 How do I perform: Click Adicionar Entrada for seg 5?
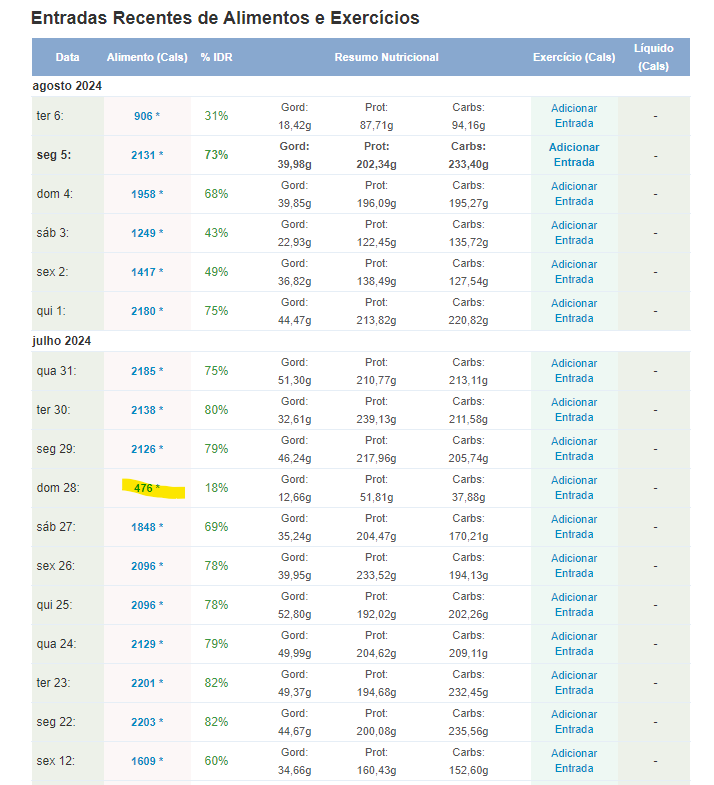click(574, 155)
